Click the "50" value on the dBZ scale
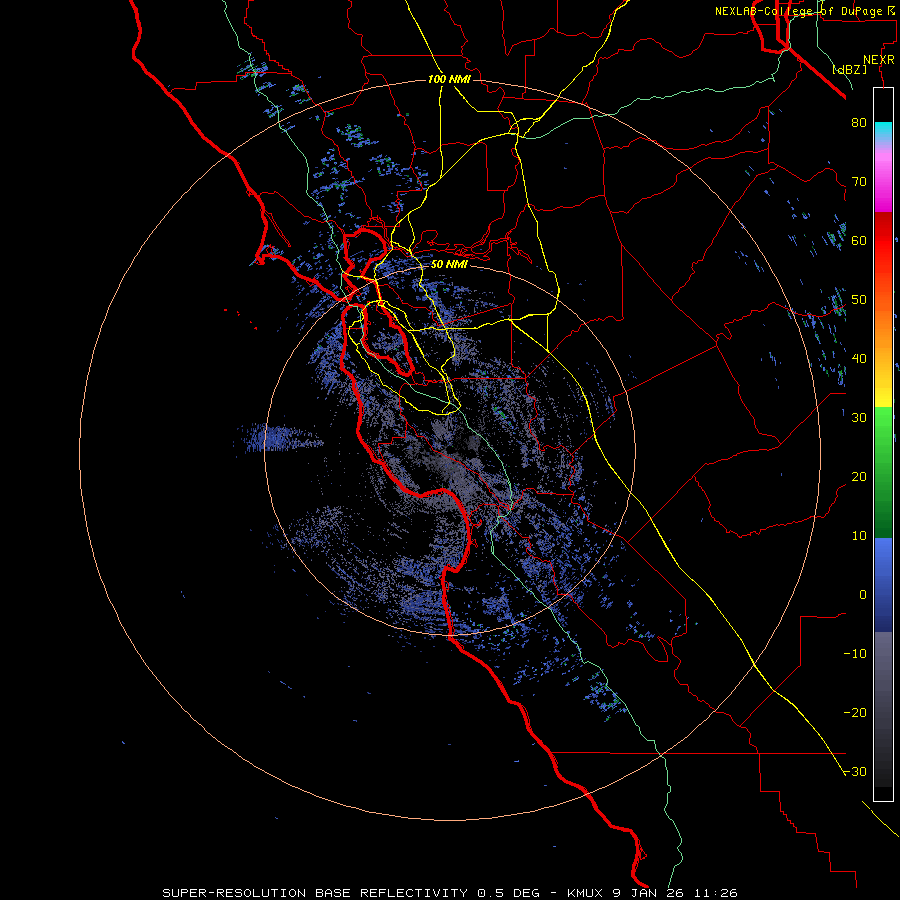900x900 pixels. point(859,300)
